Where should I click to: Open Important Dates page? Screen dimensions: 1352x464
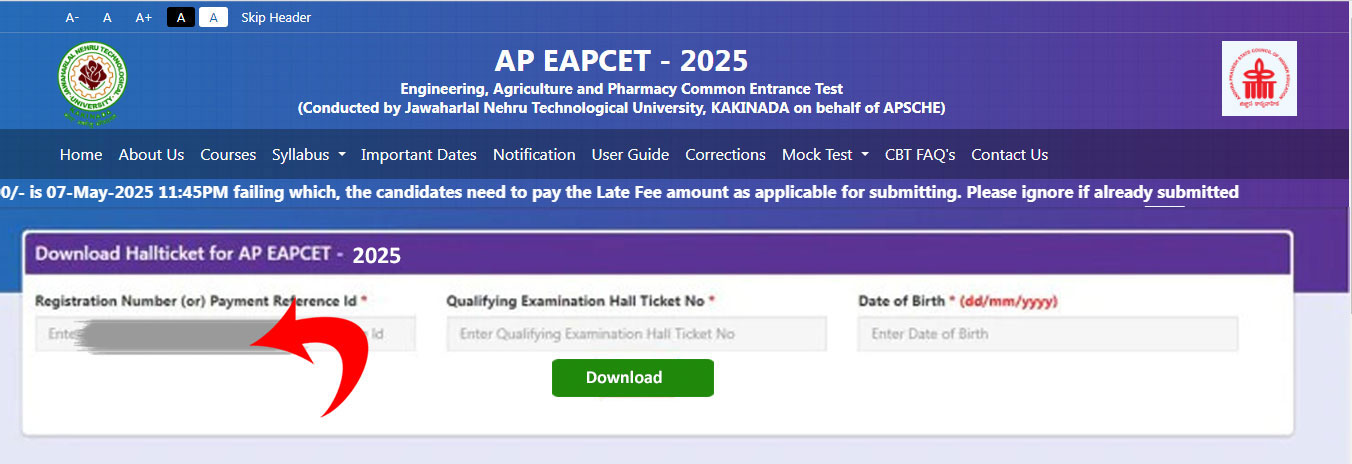tap(419, 154)
